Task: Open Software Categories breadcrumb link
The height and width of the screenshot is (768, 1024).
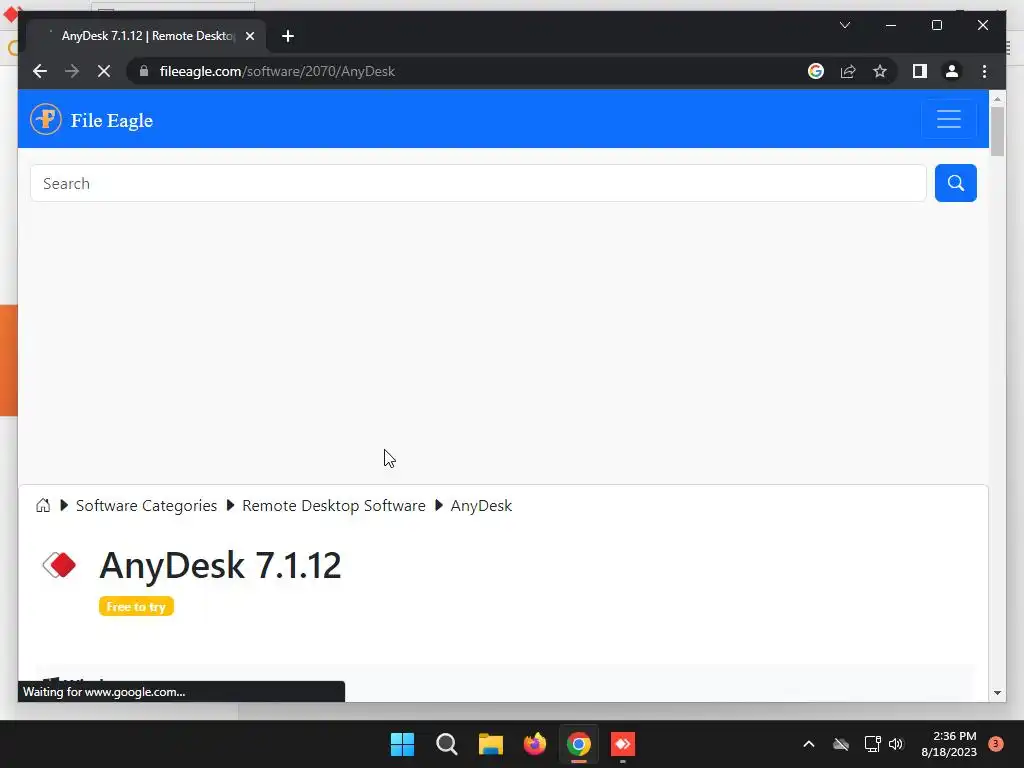Action: tap(146, 505)
